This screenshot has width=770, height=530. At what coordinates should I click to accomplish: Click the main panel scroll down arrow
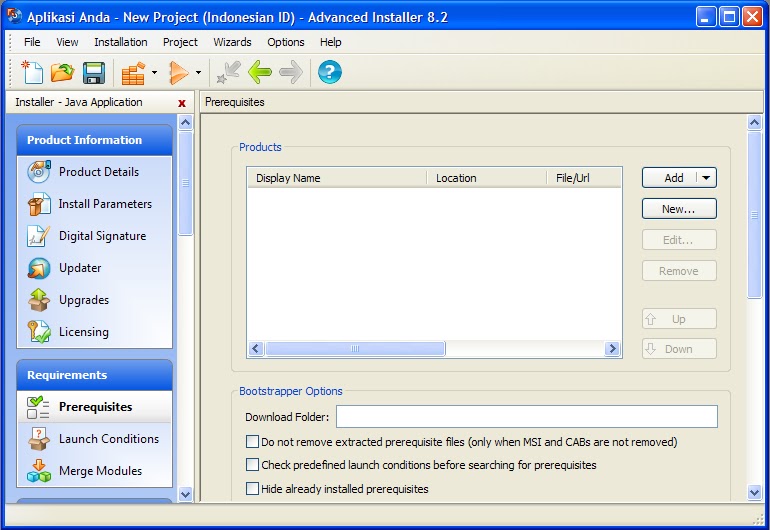pyautogui.click(x=754, y=492)
